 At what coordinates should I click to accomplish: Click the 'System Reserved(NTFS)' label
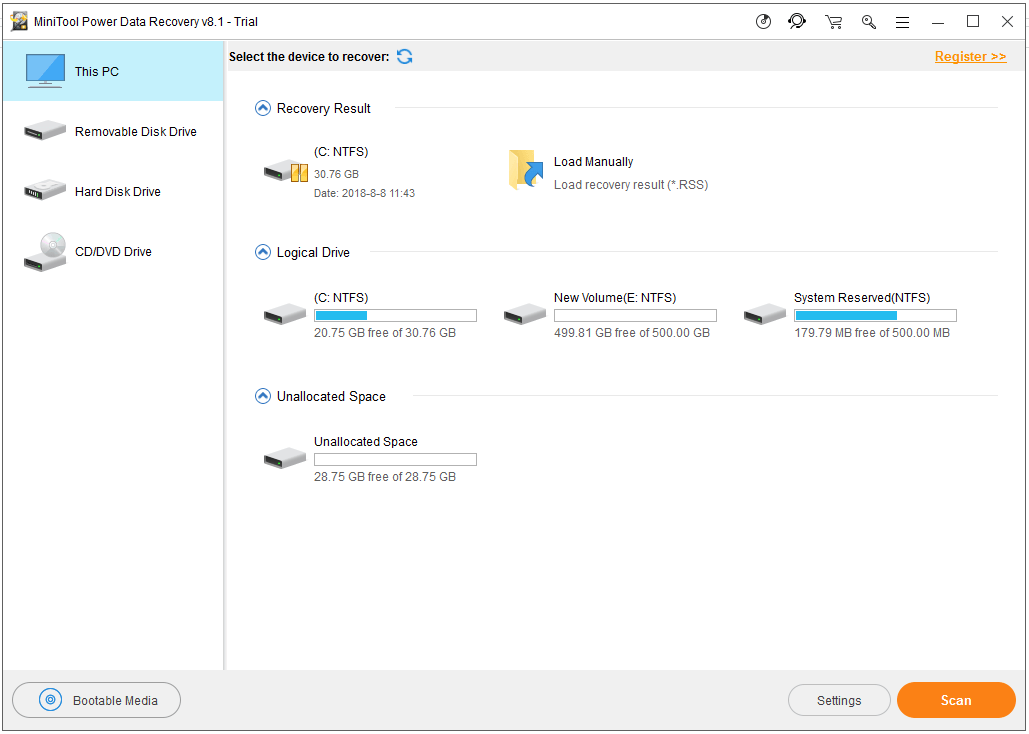(x=862, y=297)
